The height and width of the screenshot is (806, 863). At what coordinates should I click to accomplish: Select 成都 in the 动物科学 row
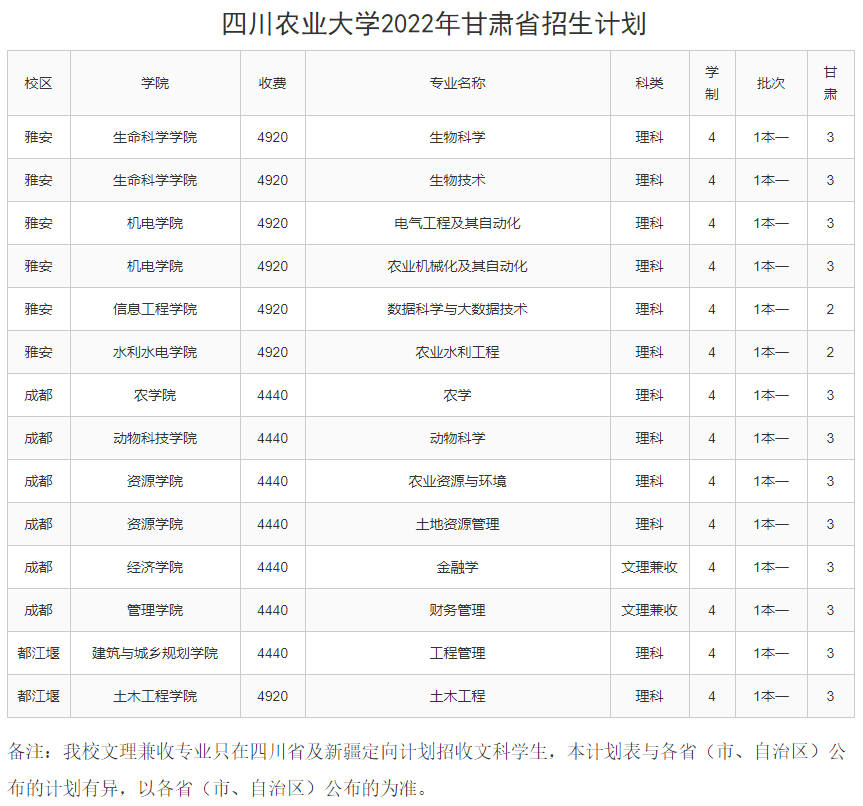(x=39, y=438)
